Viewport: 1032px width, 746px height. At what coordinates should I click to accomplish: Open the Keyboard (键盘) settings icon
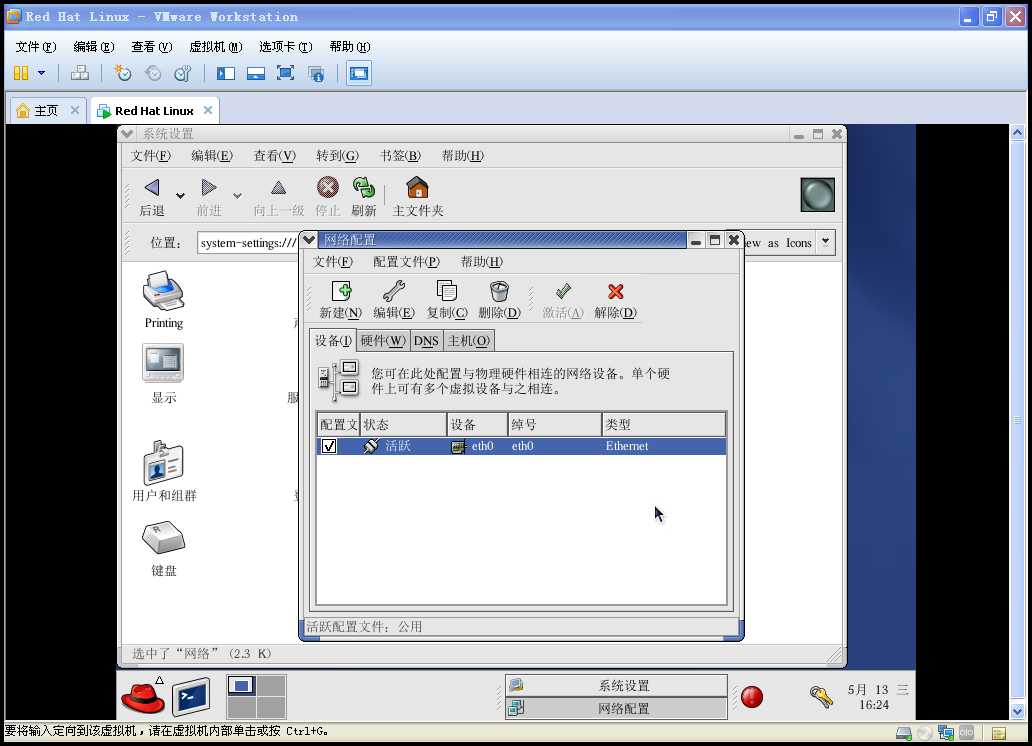tap(163, 538)
